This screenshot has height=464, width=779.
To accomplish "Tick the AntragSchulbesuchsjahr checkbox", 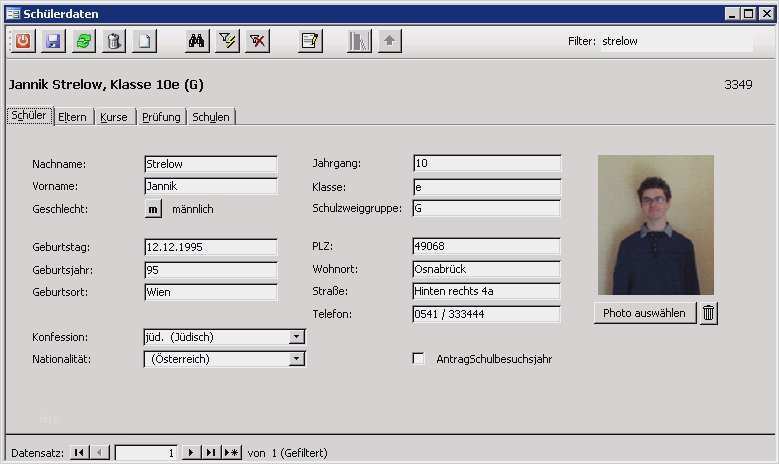I will coord(418,359).
